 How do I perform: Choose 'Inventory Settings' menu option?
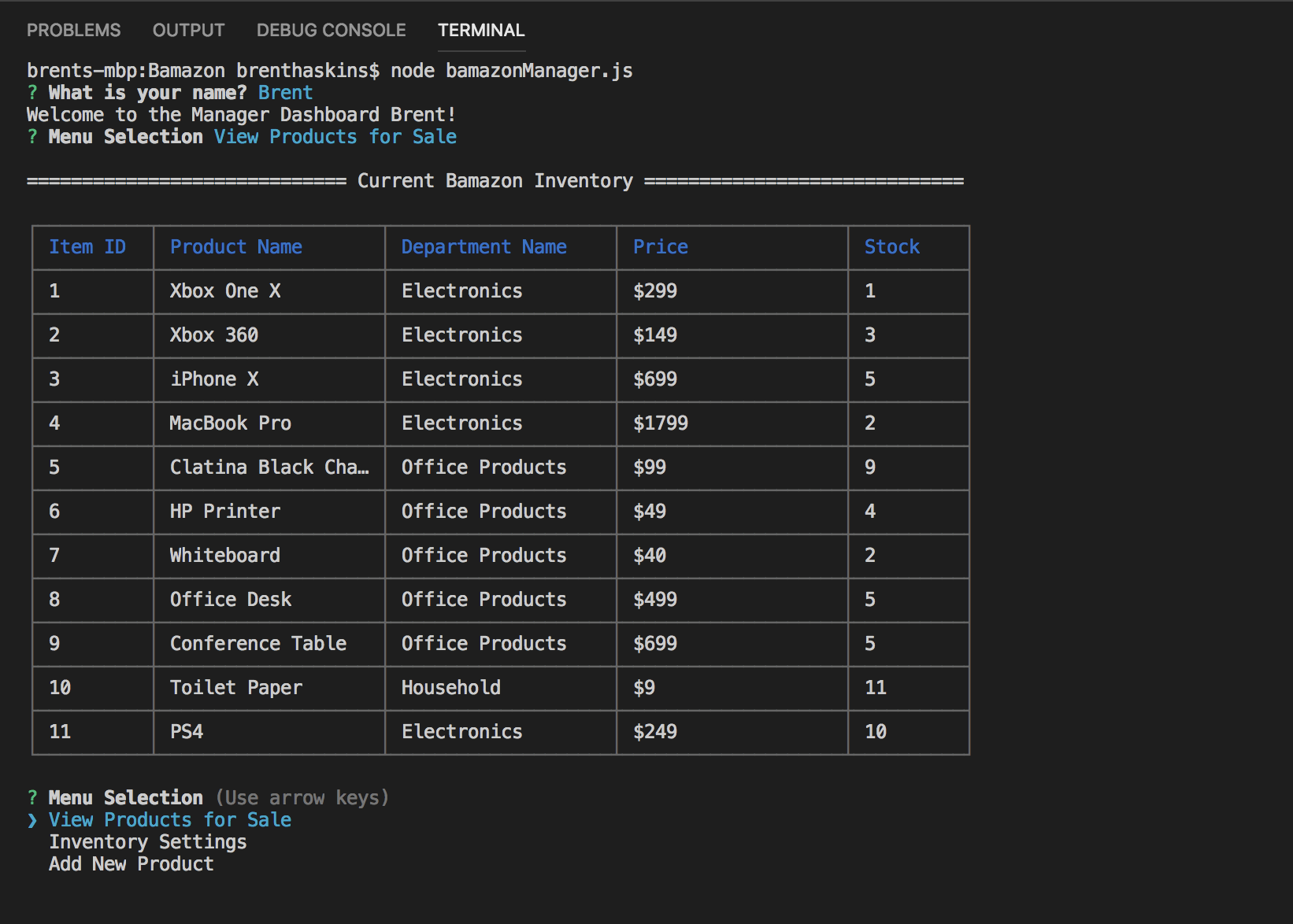[148, 841]
